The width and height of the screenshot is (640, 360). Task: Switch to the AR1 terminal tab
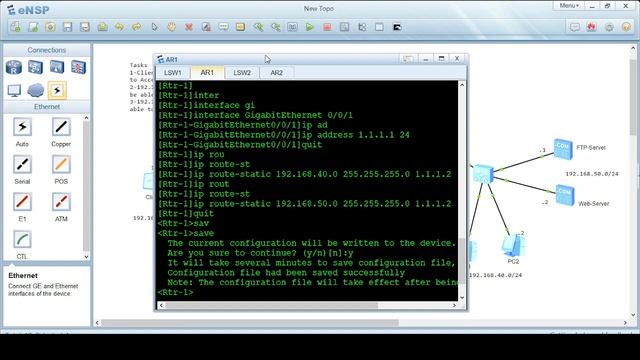[x=207, y=73]
